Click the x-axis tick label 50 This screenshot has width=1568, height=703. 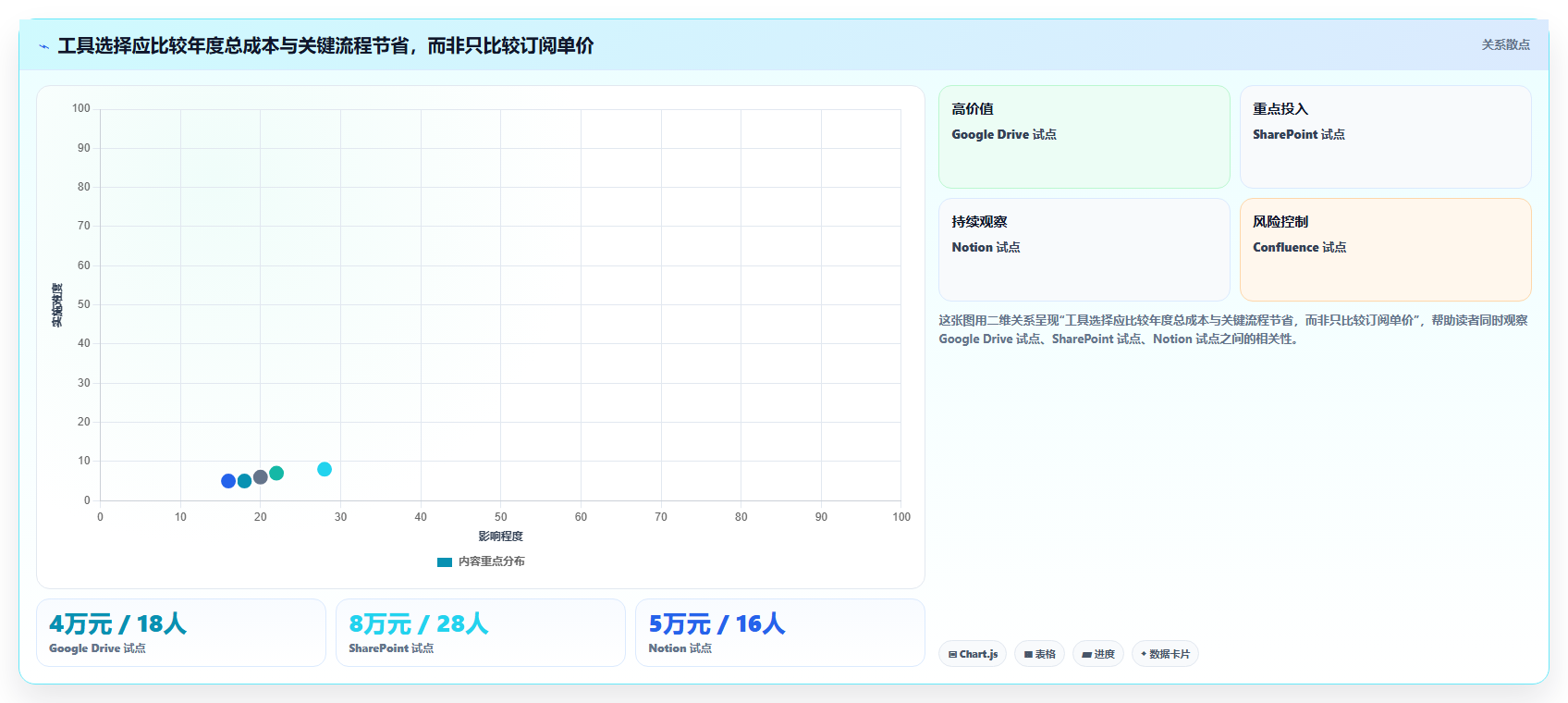(500, 517)
